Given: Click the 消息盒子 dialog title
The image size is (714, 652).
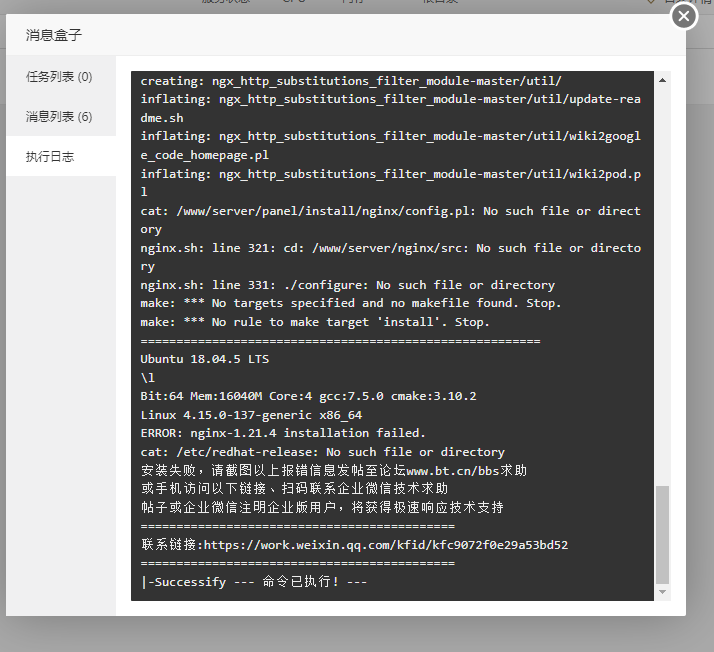Looking at the screenshot, I should point(53,35).
